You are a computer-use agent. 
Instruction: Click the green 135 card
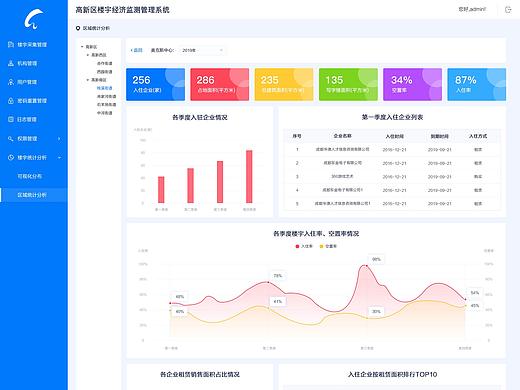click(348, 84)
